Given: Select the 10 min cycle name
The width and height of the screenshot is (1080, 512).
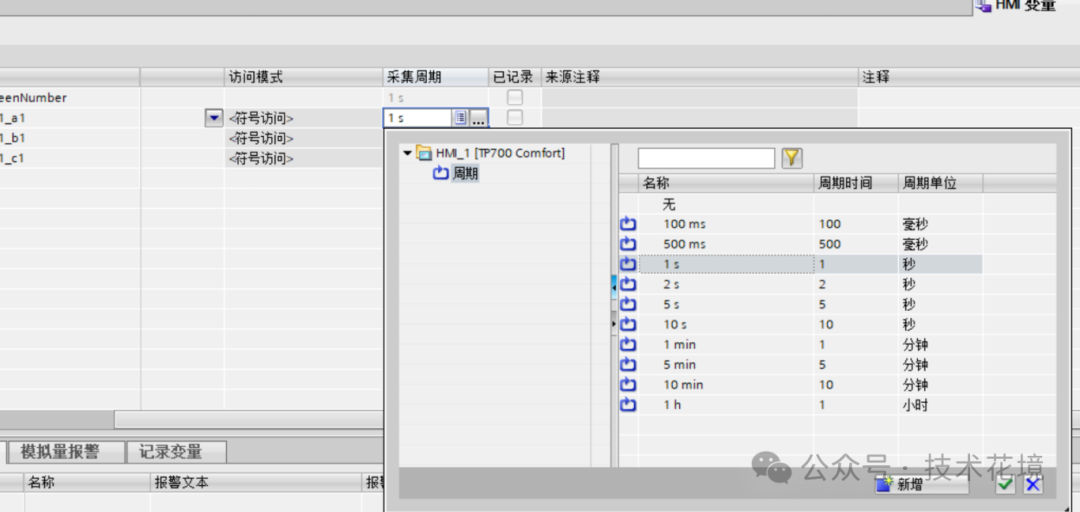Looking at the screenshot, I should click(683, 385).
